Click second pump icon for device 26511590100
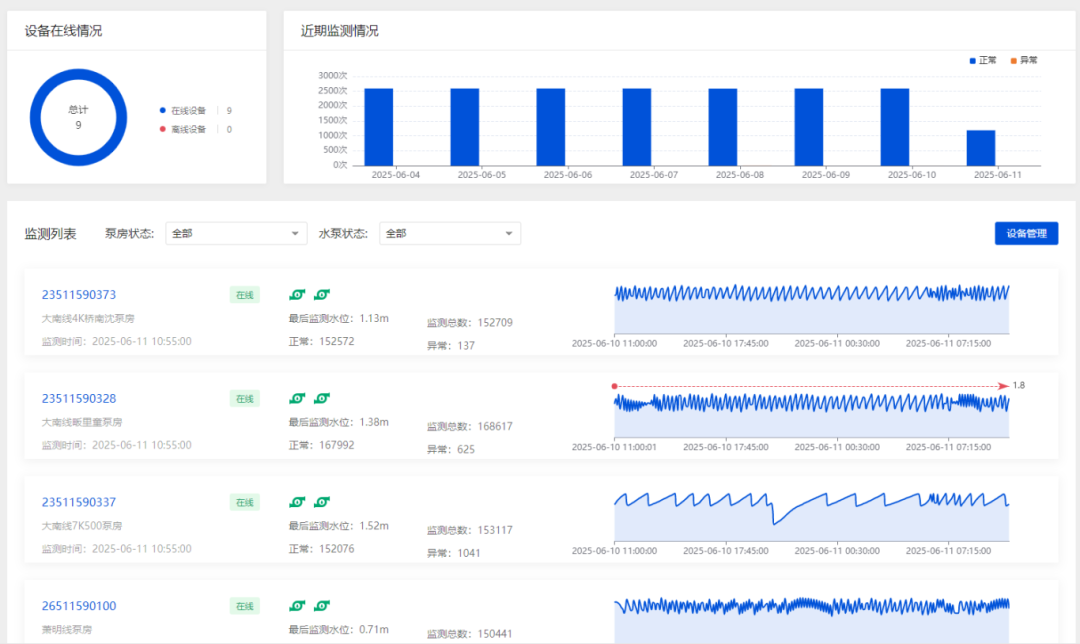The height and width of the screenshot is (644, 1080). click(322, 605)
